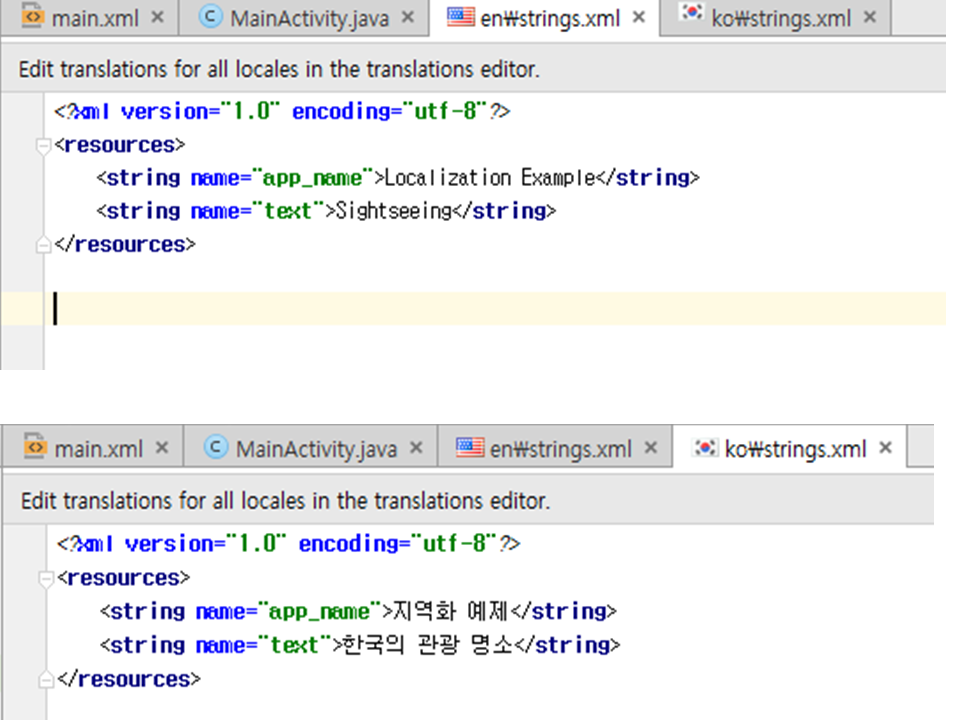Screen dimensions: 960x720
Task: Close the main.xml tab in upper editor
Action: [x=158, y=18]
